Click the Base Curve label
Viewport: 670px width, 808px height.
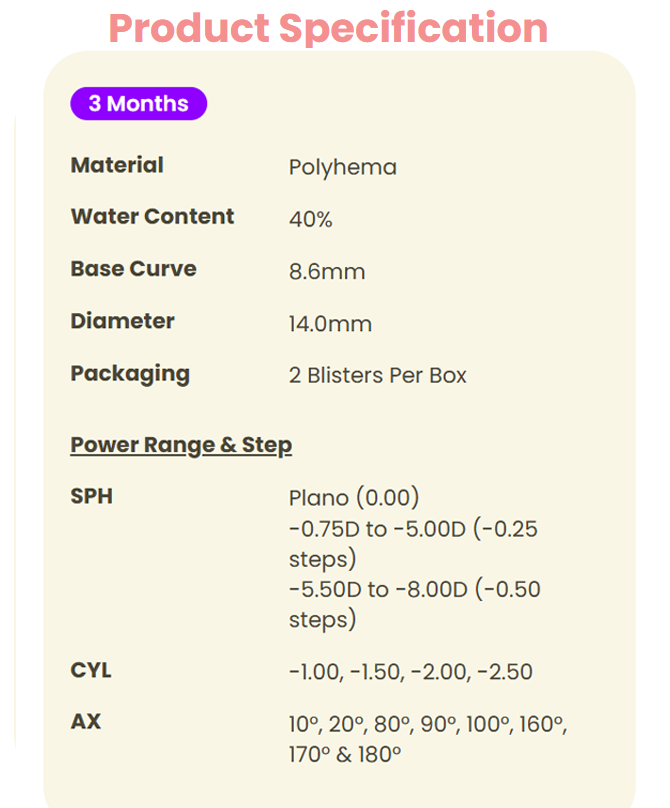coord(133,269)
